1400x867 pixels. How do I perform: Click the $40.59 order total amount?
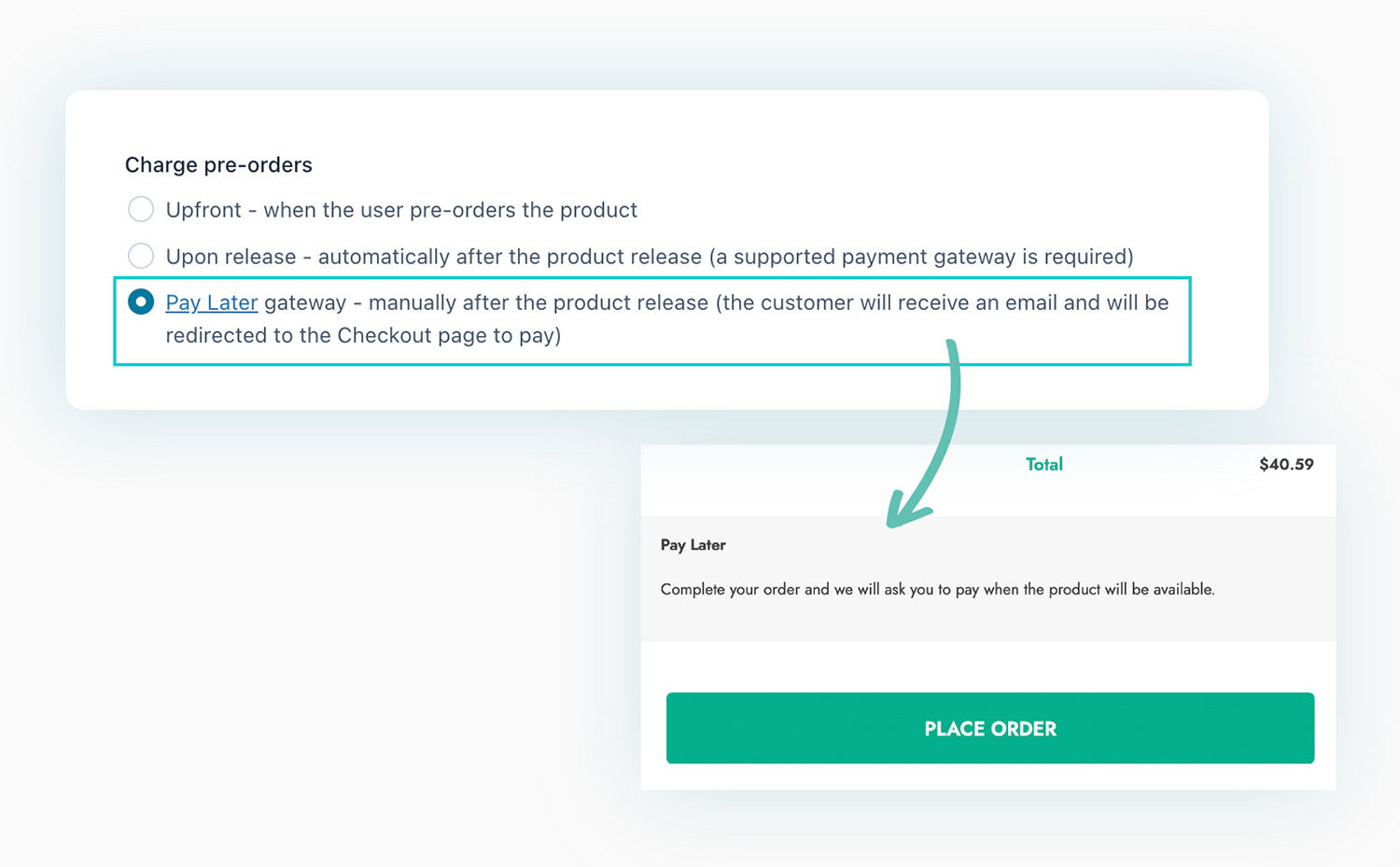click(x=1286, y=464)
